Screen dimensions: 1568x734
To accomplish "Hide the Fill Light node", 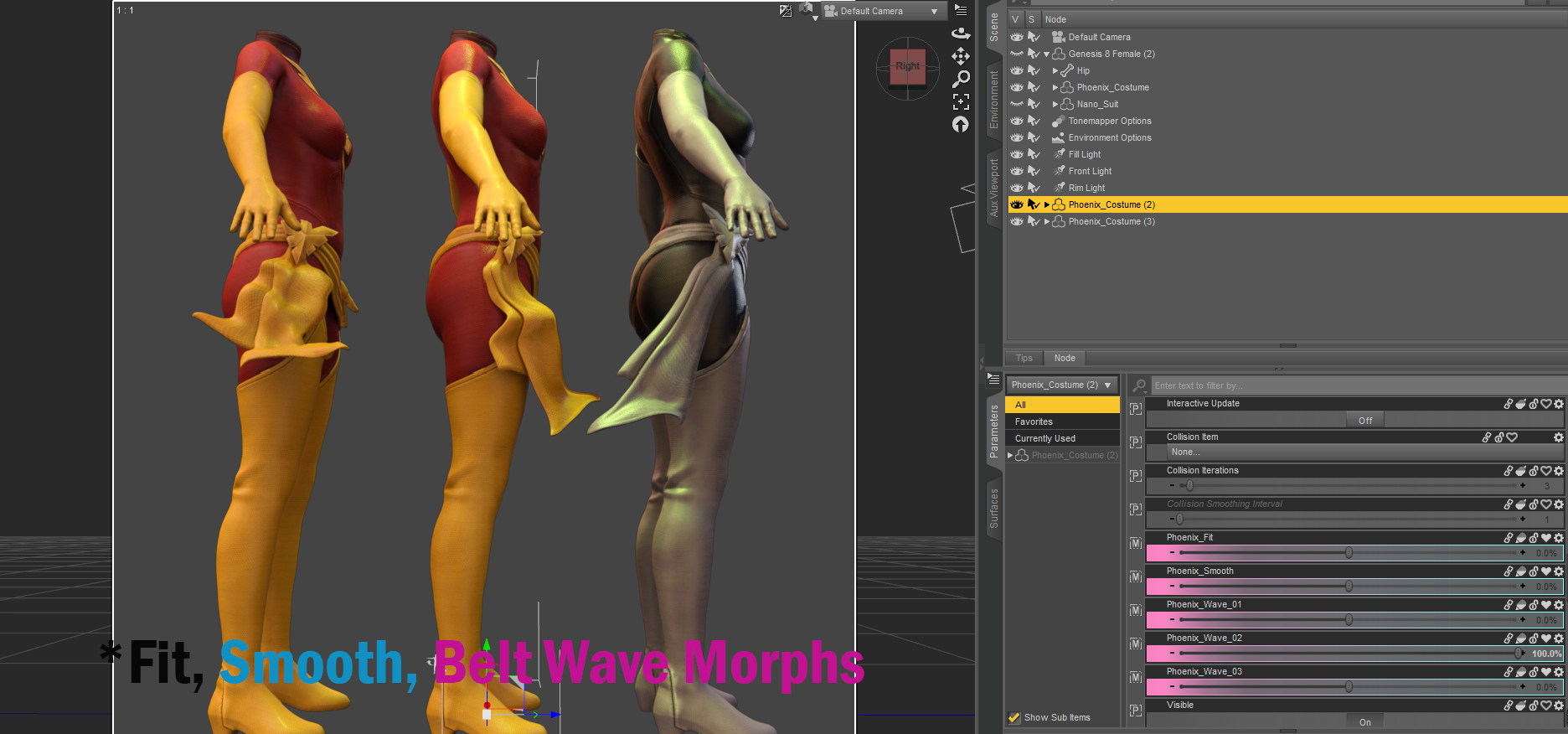I will [x=1017, y=154].
